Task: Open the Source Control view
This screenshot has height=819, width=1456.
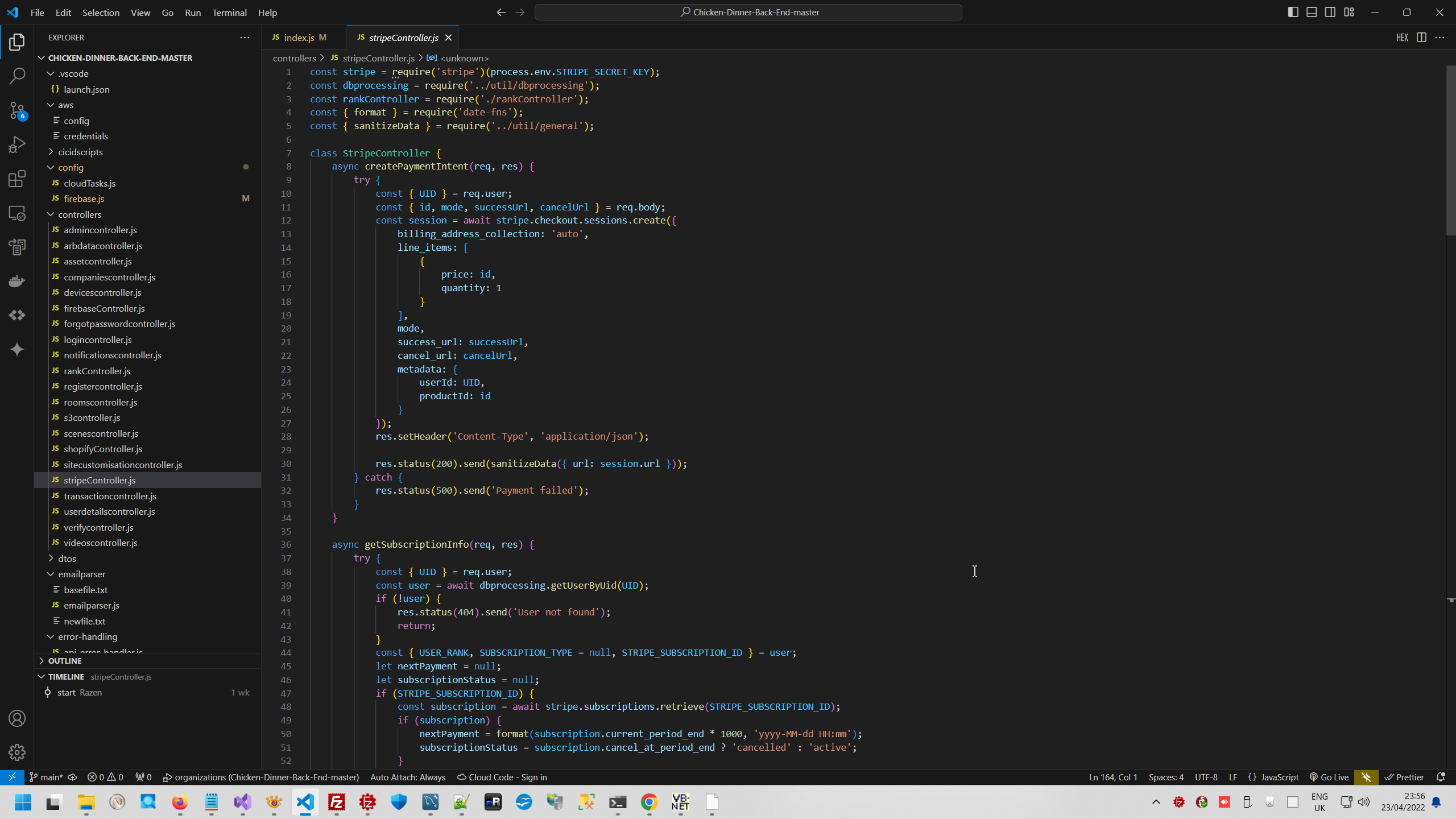Action: (x=16, y=110)
